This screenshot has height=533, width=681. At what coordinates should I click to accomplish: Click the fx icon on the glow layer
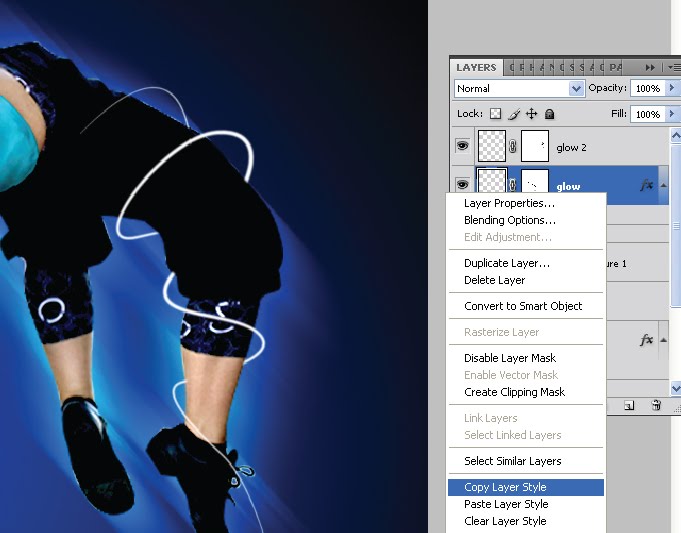coord(647,185)
